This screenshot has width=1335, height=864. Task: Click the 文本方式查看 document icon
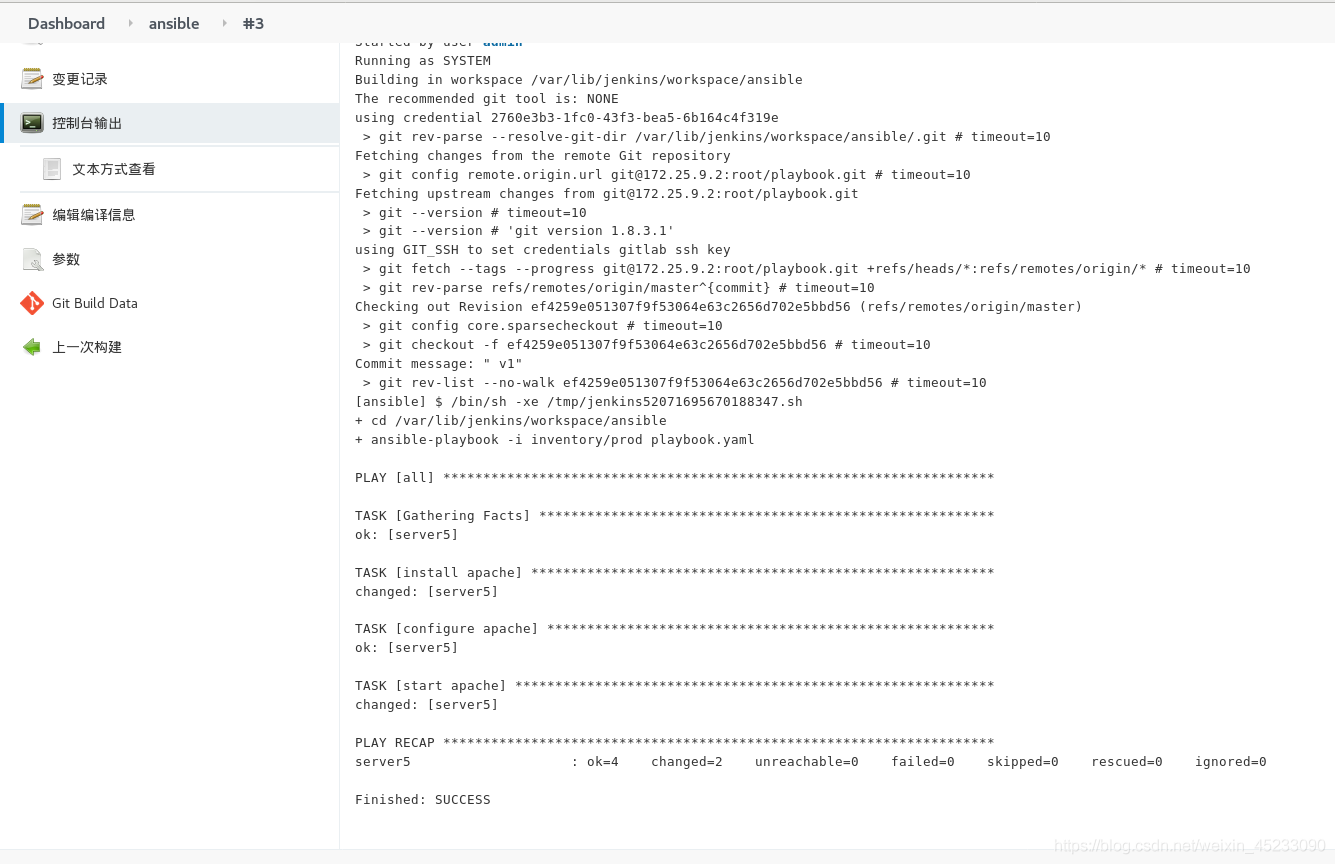(52, 169)
